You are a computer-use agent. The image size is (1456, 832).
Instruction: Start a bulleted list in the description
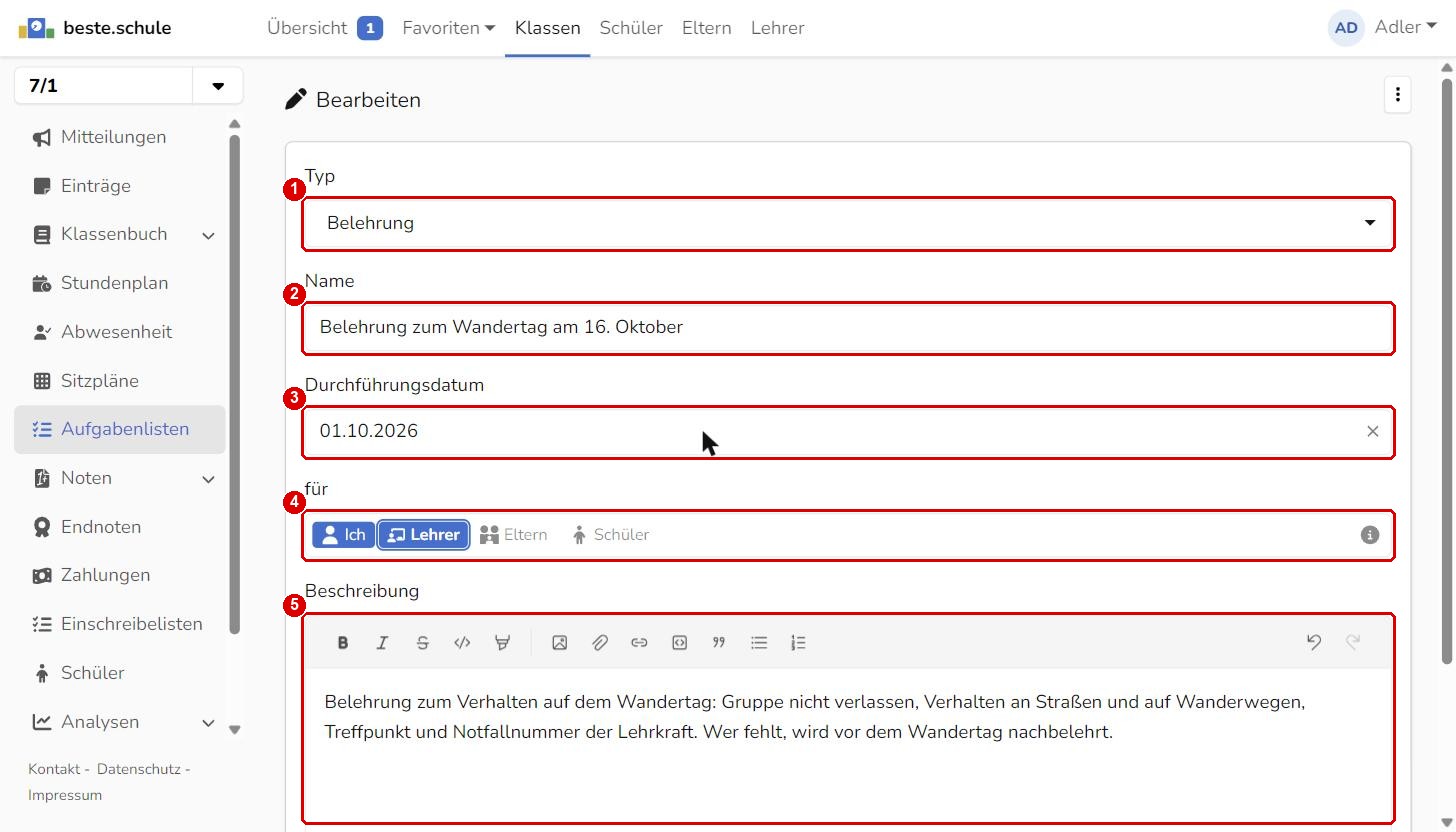click(759, 643)
